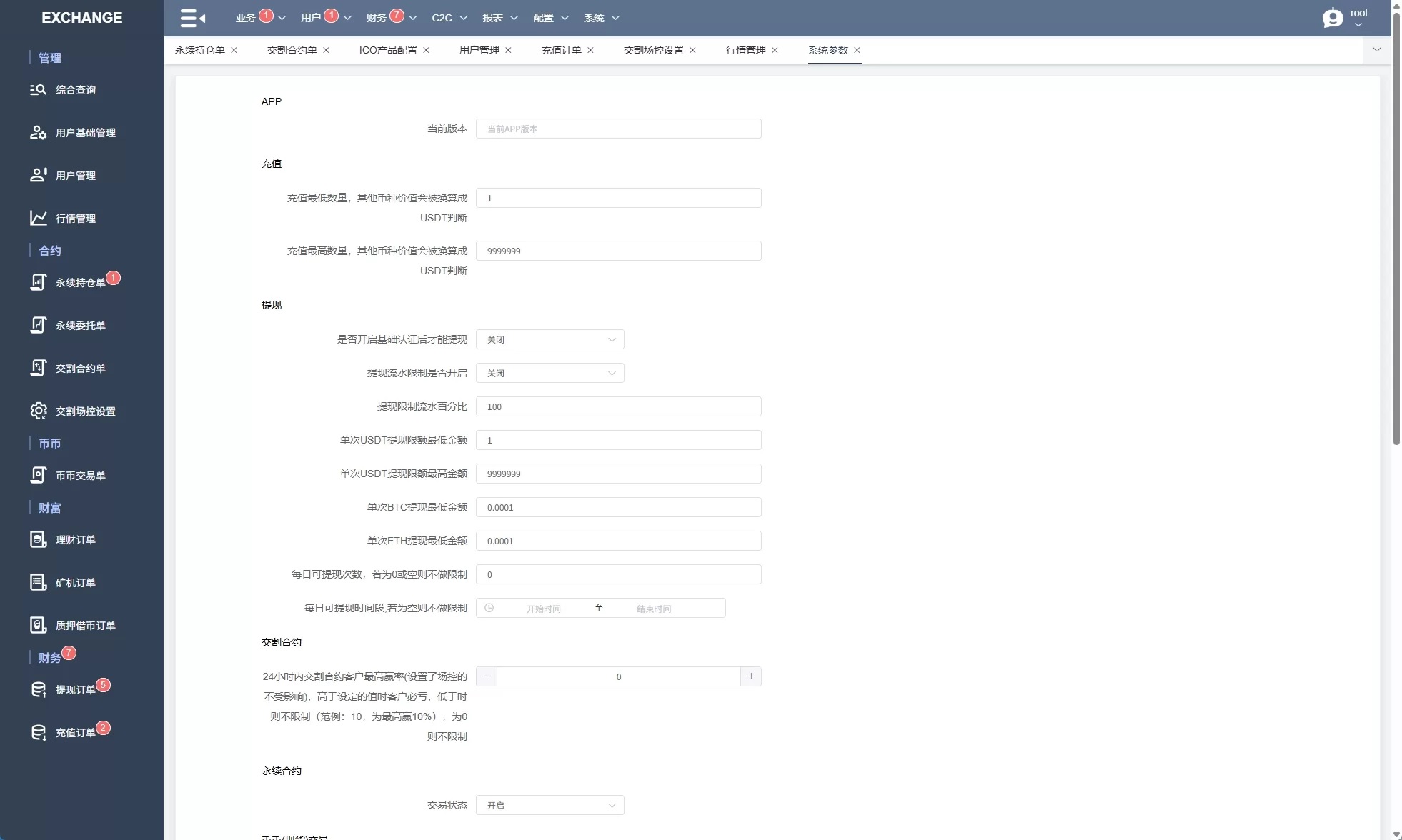Image resolution: width=1402 pixels, height=840 pixels.
Task: Switch to the ICO产品配置 tab
Action: (387, 51)
